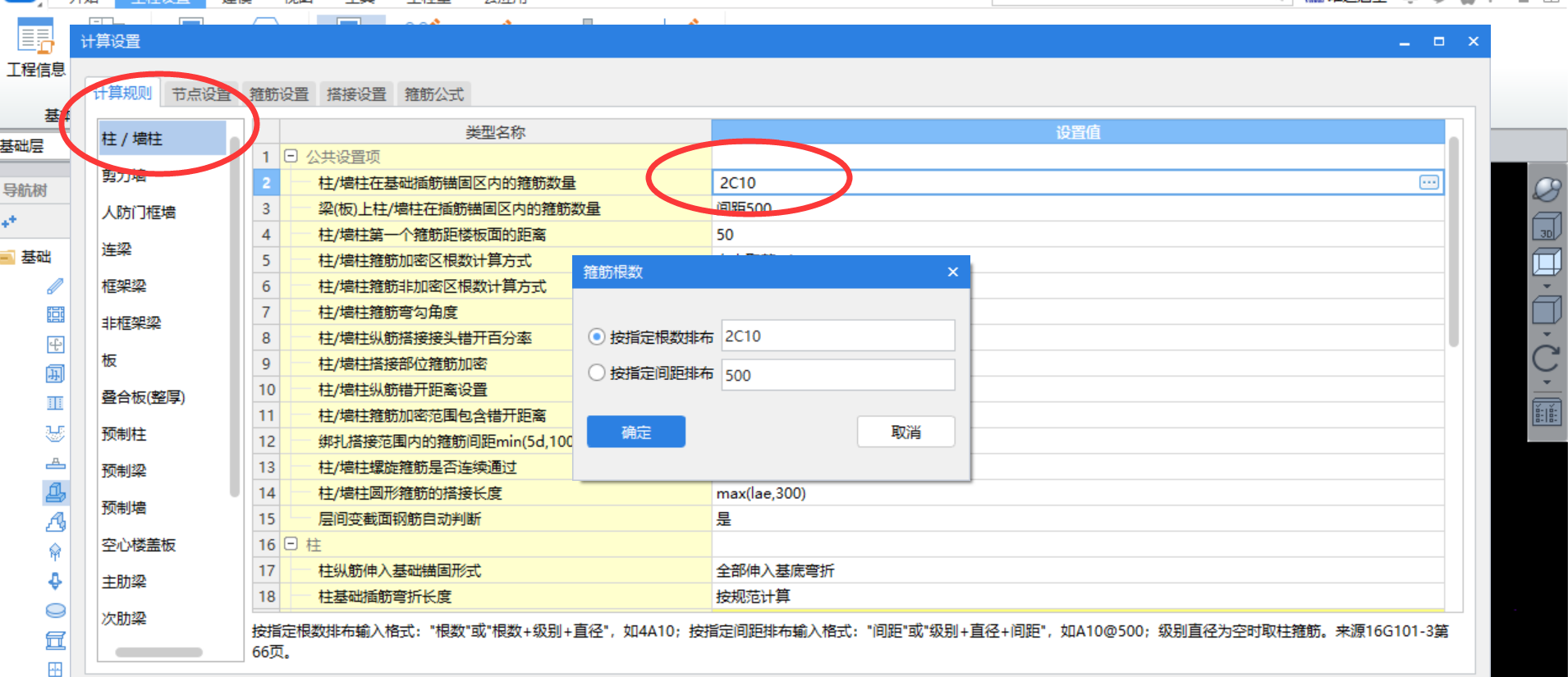This screenshot has width=1568, height=677.
Task: Select 非框架梁 in the component list
Action: 131,323
